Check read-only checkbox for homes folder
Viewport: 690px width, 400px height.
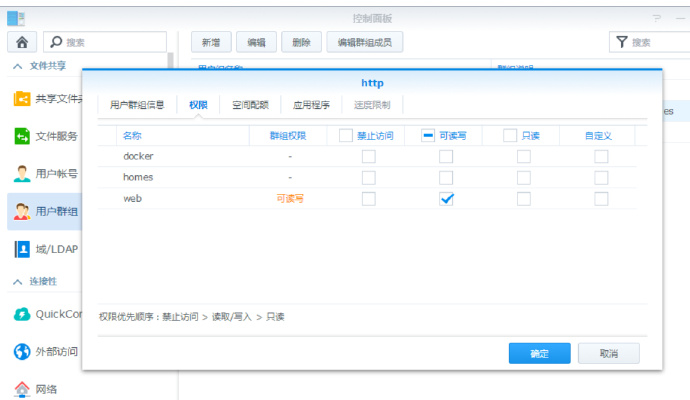523,178
